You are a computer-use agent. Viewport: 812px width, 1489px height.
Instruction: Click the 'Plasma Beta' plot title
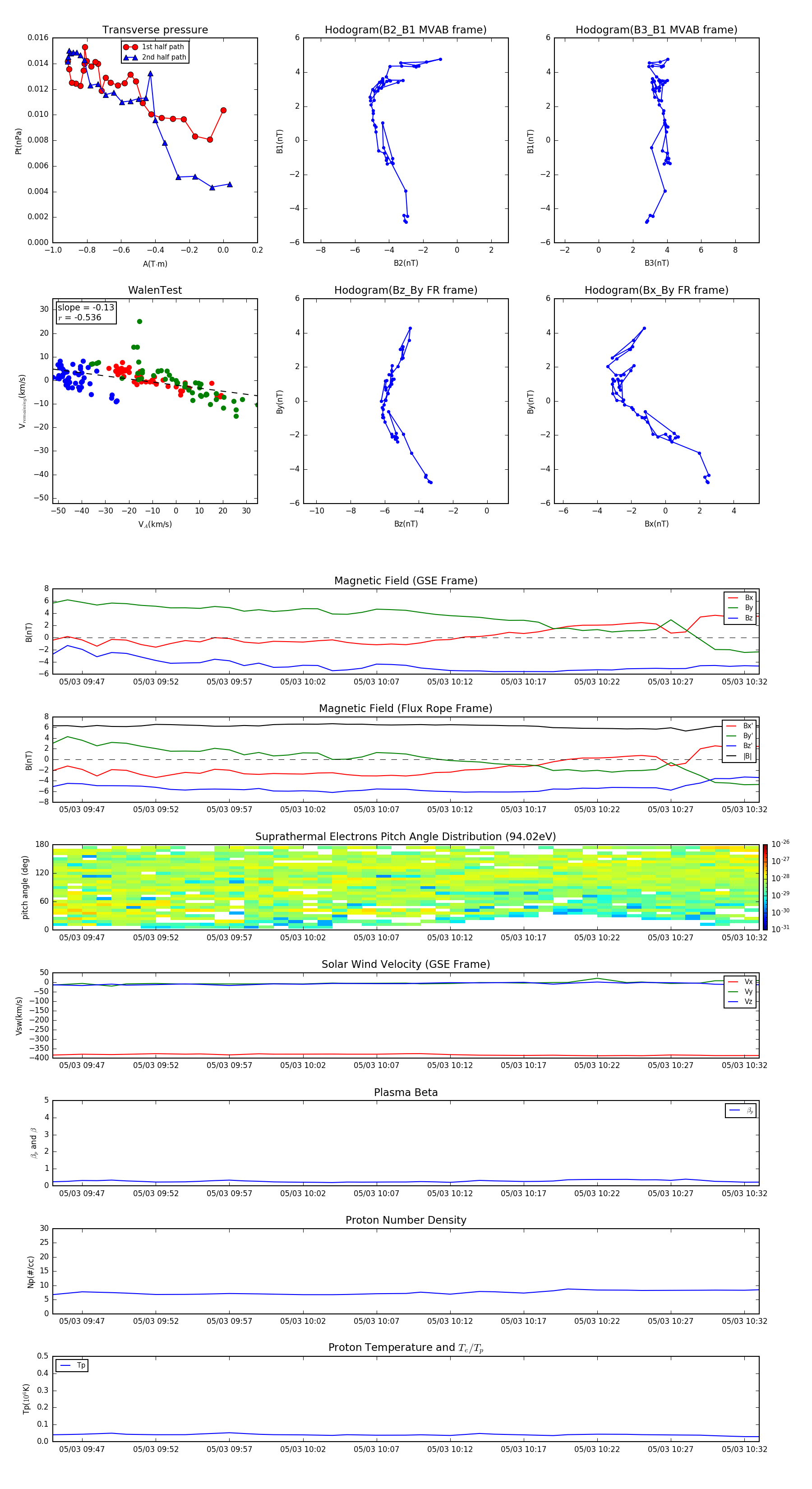click(x=406, y=1093)
